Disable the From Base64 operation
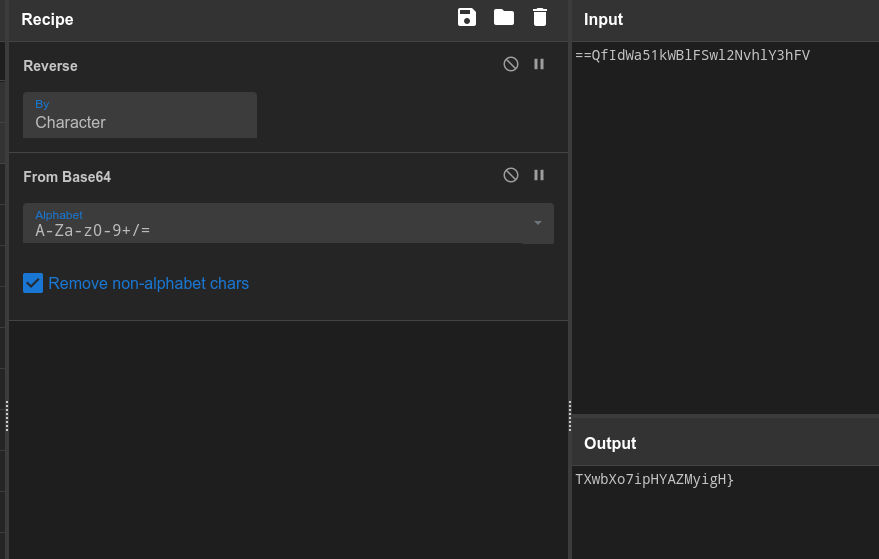The height and width of the screenshot is (559, 879). [511, 175]
